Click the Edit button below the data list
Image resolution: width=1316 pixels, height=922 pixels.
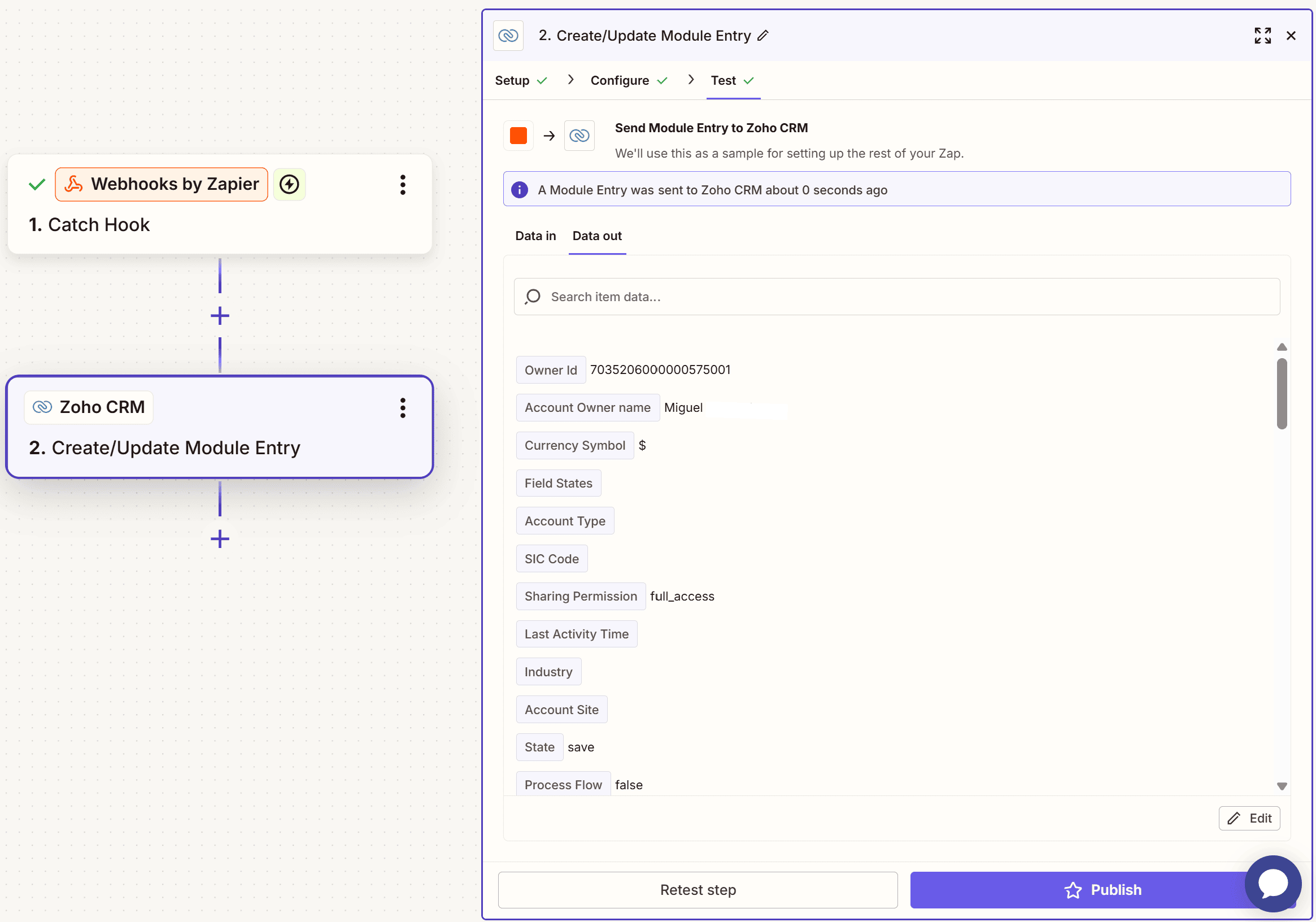point(1248,817)
